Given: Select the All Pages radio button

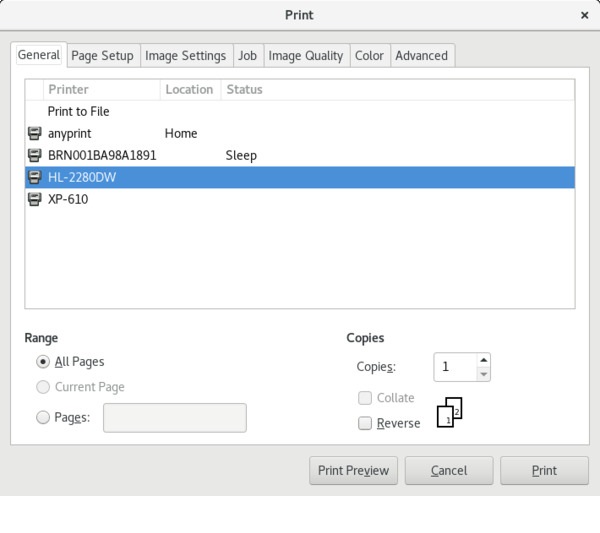Looking at the screenshot, I should 44,362.
